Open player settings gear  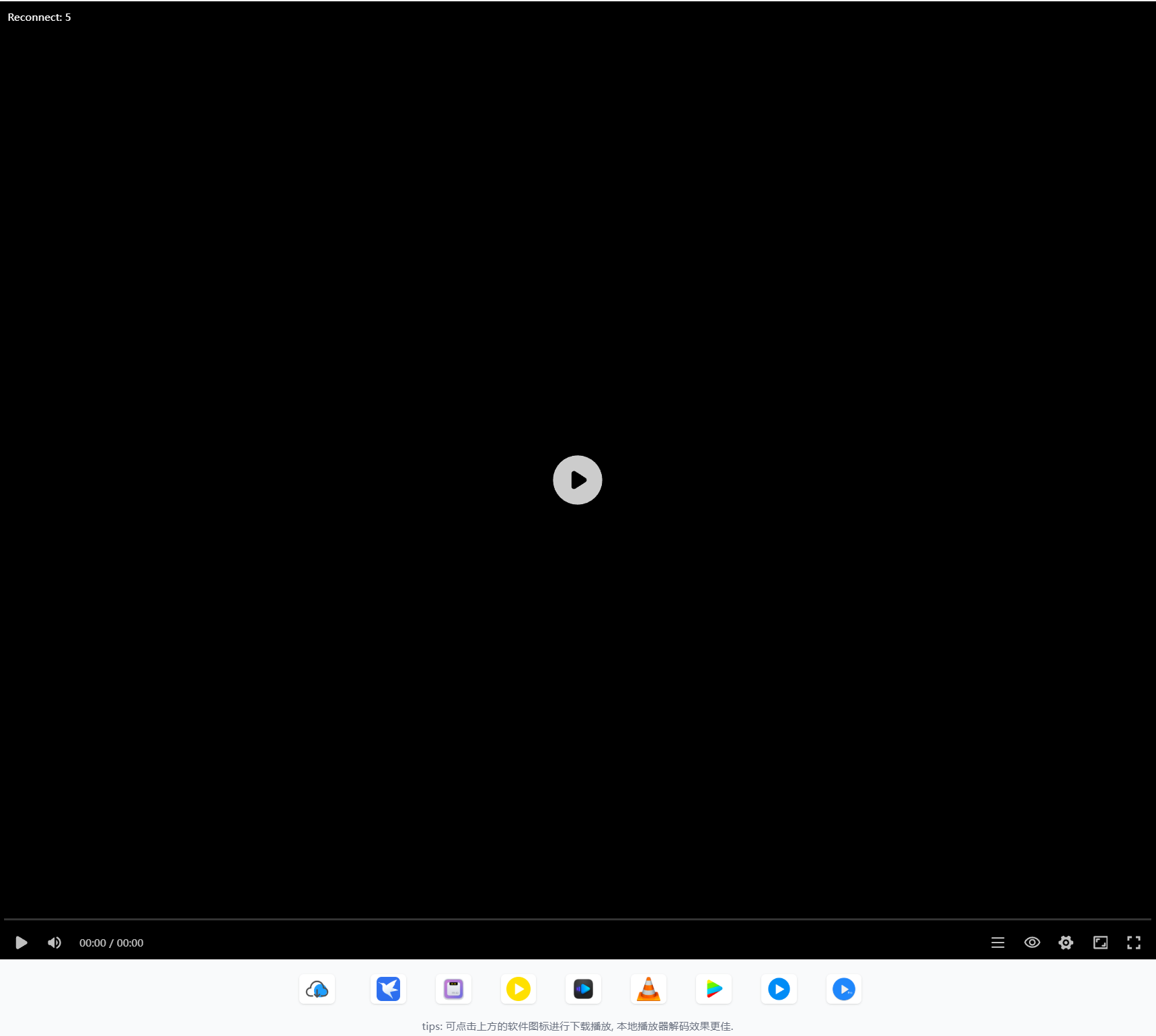coord(1066,943)
